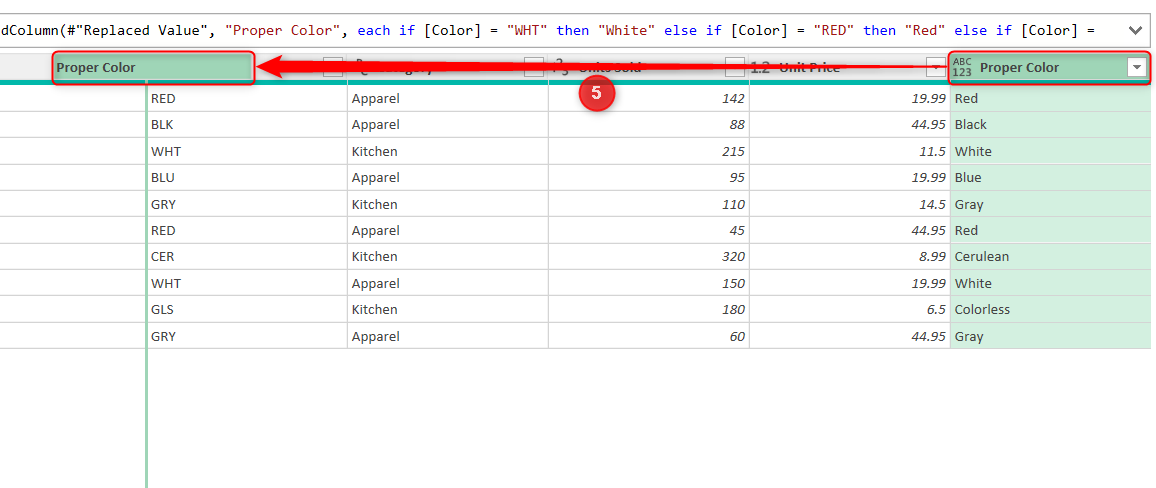
Task: Select the BLU color code cell
Action: click(x=247, y=178)
